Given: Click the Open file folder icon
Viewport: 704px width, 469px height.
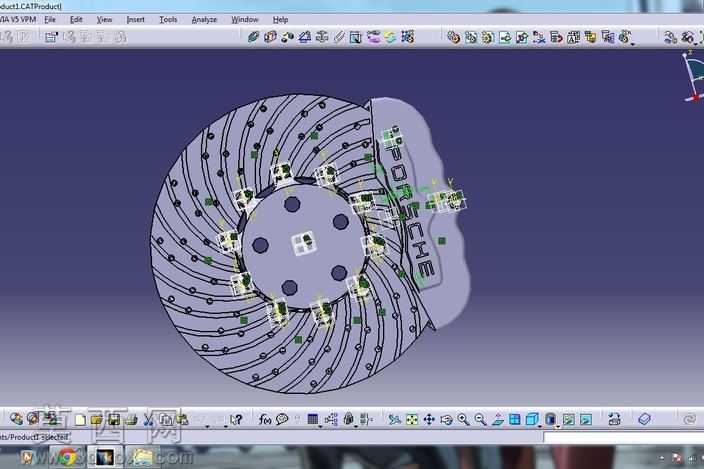Looking at the screenshot, I should click(97, 419).
